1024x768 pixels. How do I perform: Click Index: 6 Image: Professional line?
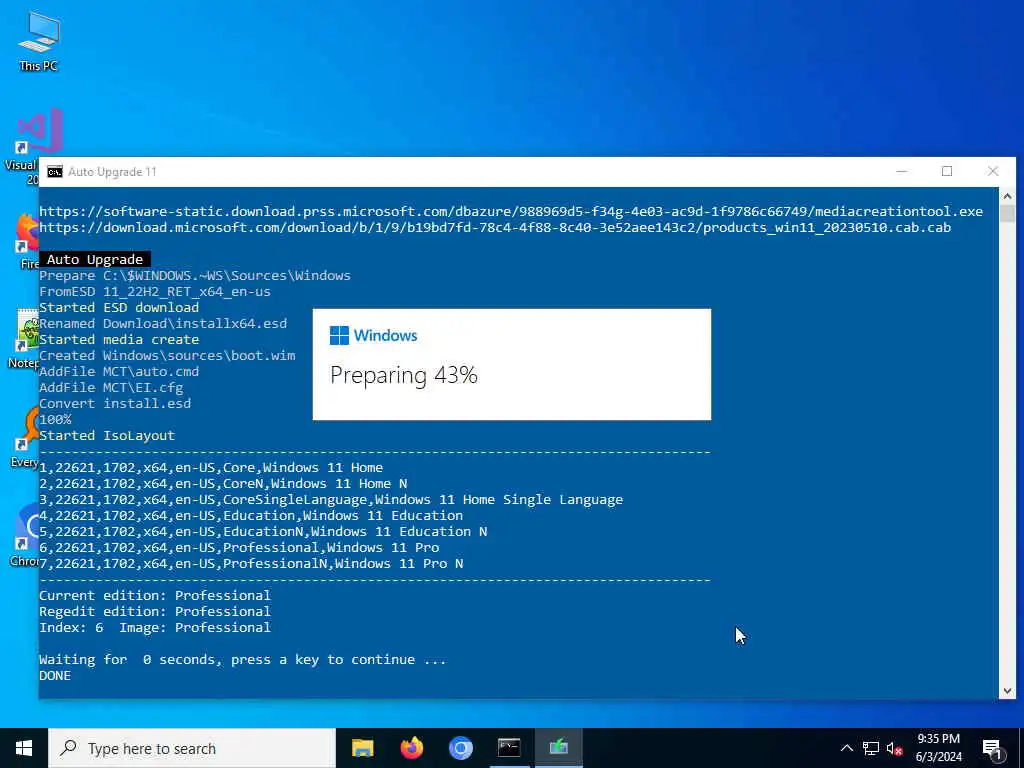155,628
